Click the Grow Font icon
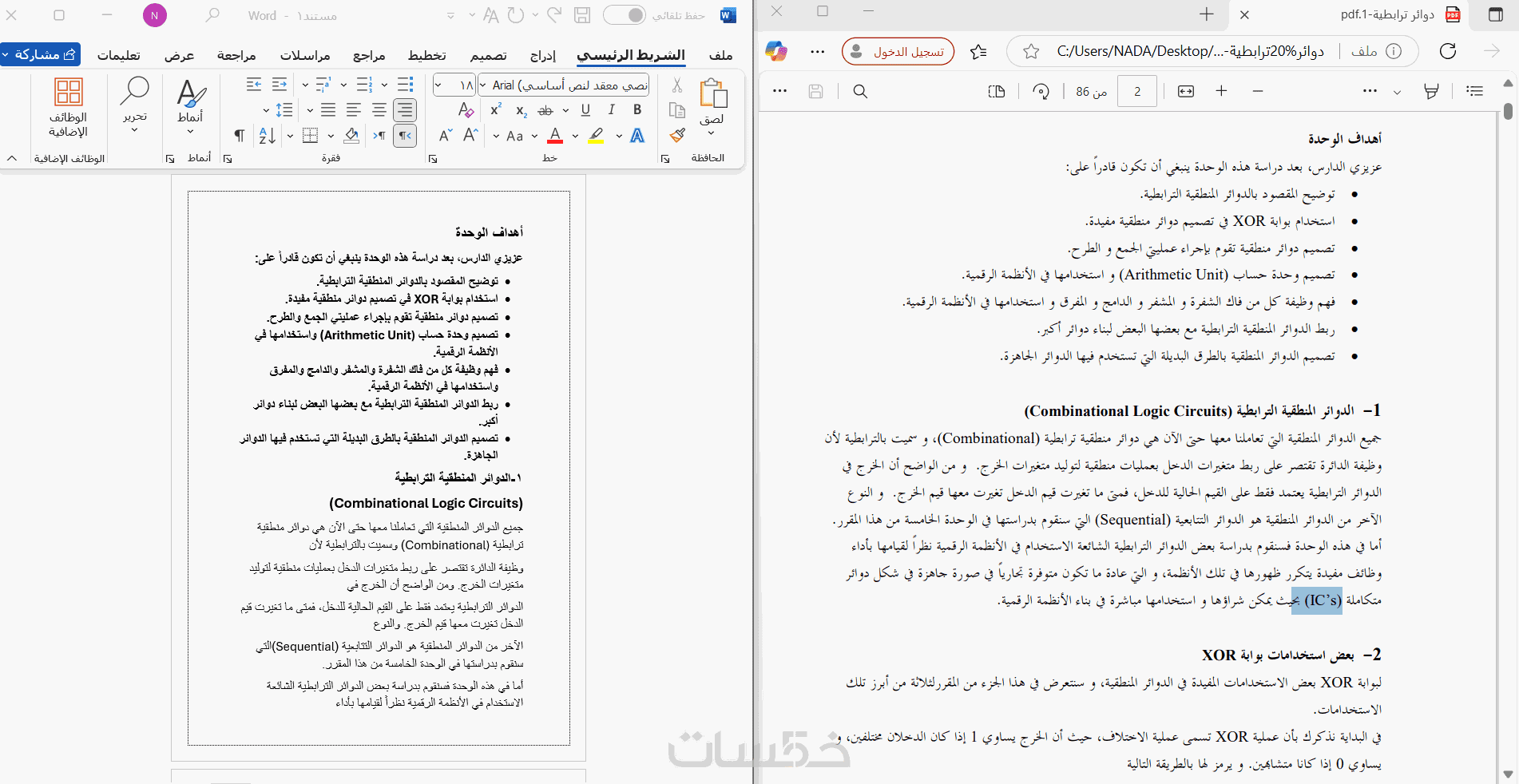1519x784 pixels. [x=470, y=136]
